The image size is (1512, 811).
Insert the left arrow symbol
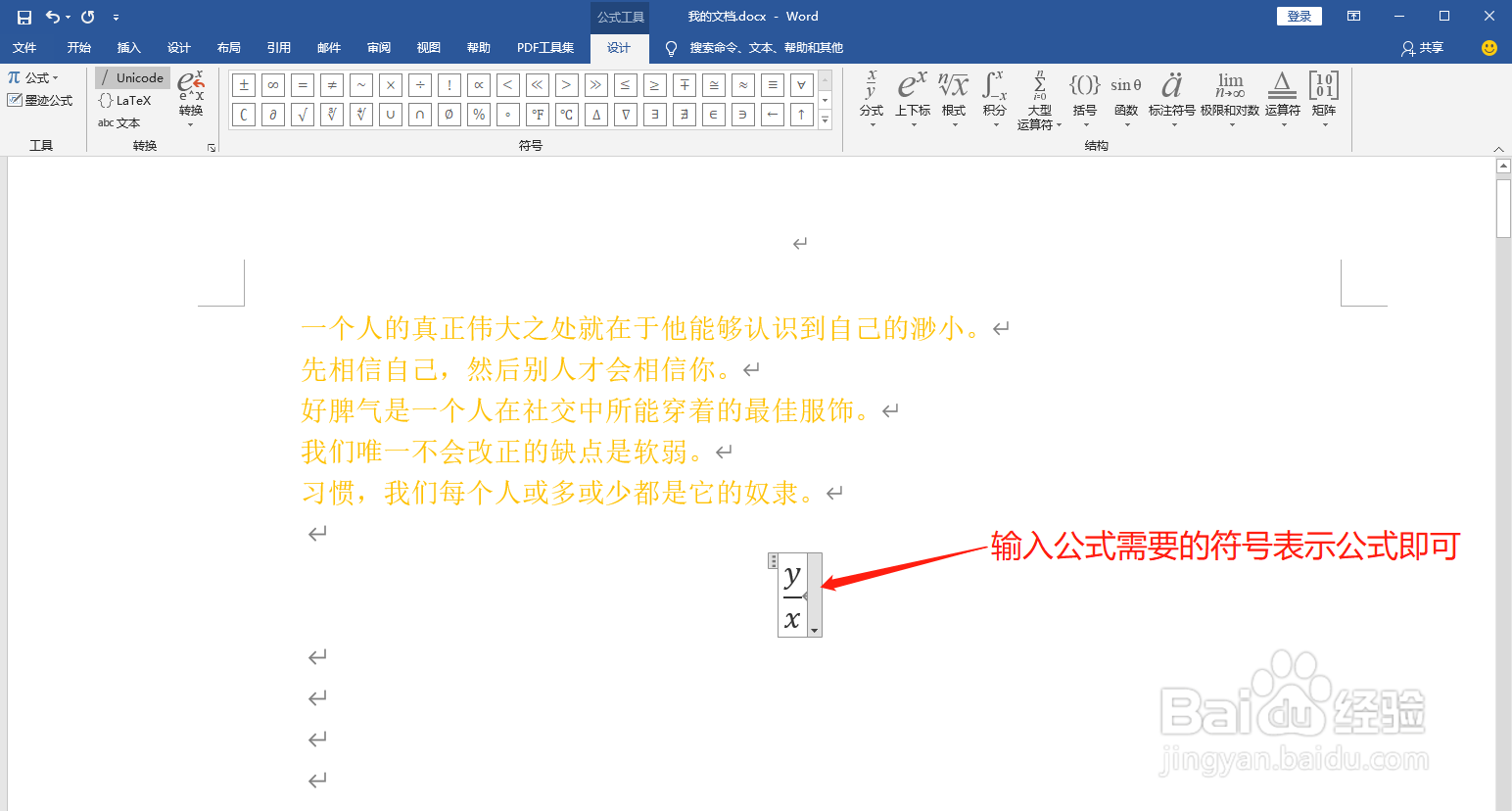click(x=773, y=115)
